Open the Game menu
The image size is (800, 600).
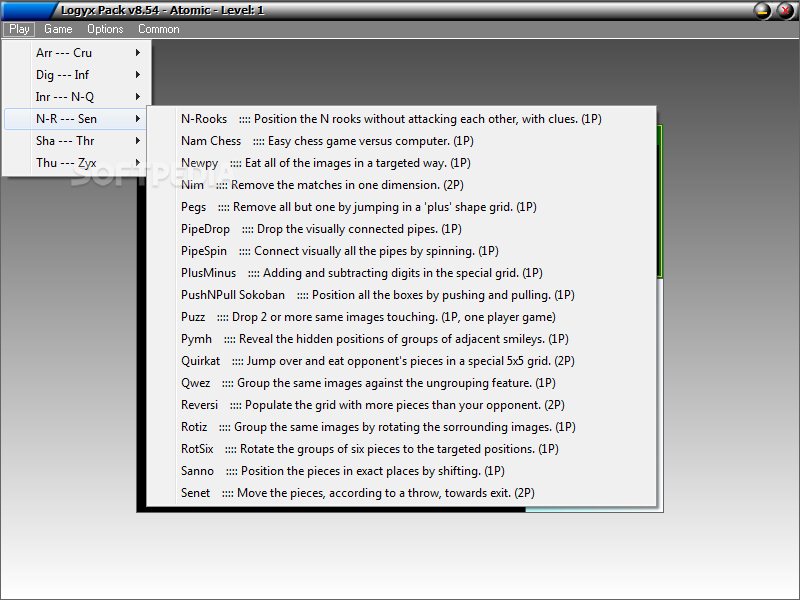click(58, 29)
